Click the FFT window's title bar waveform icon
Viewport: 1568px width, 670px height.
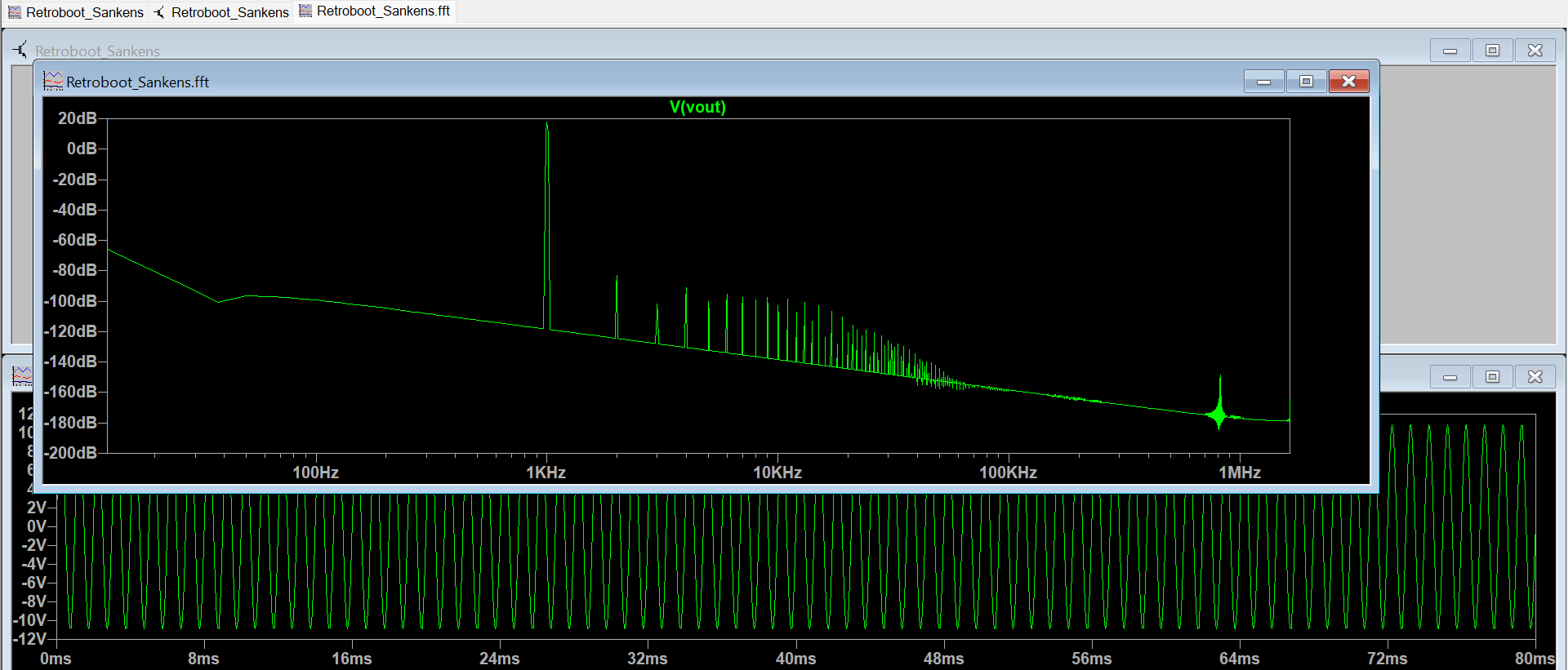click(x=53, y=81)
